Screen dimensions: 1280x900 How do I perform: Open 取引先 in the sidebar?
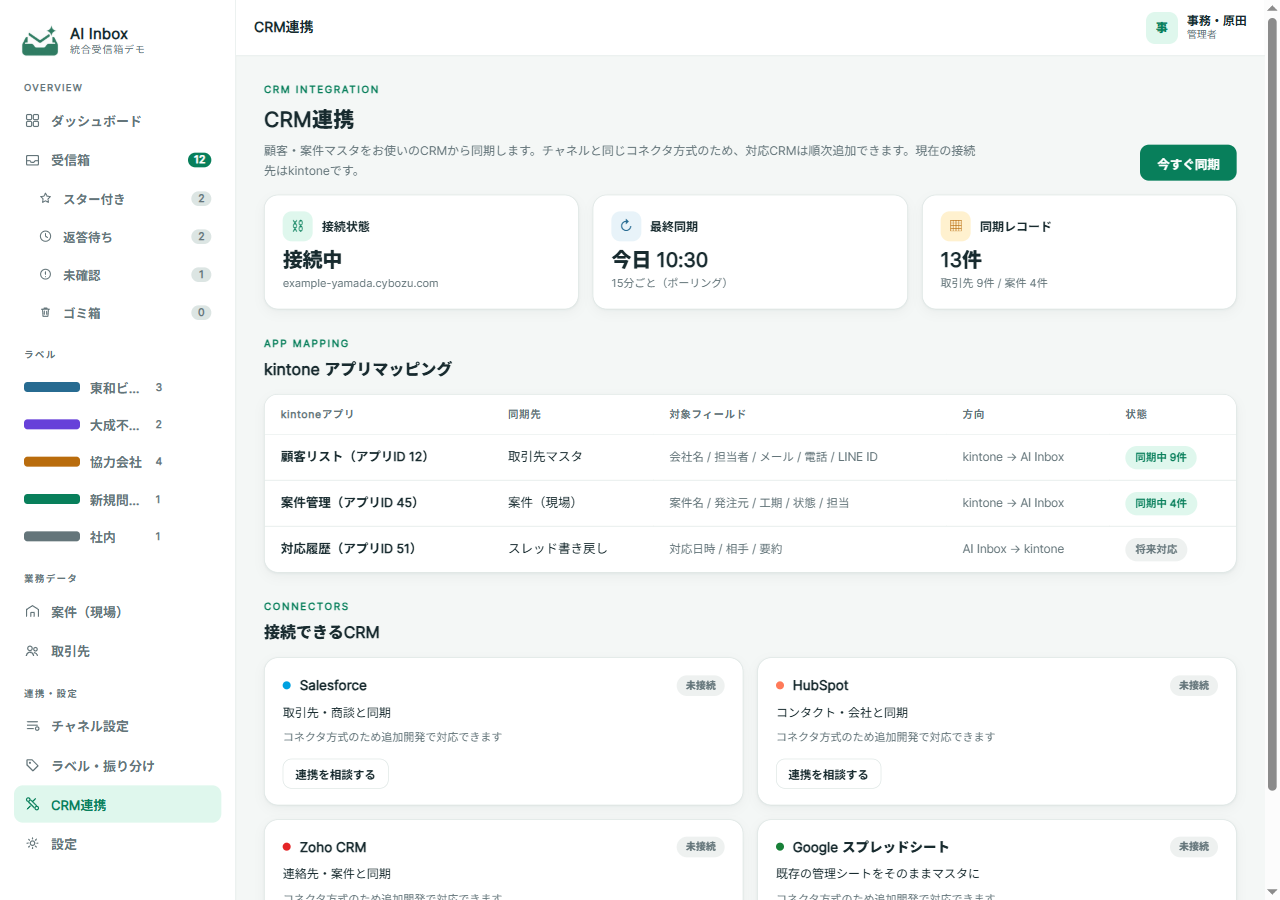[118, 651]
